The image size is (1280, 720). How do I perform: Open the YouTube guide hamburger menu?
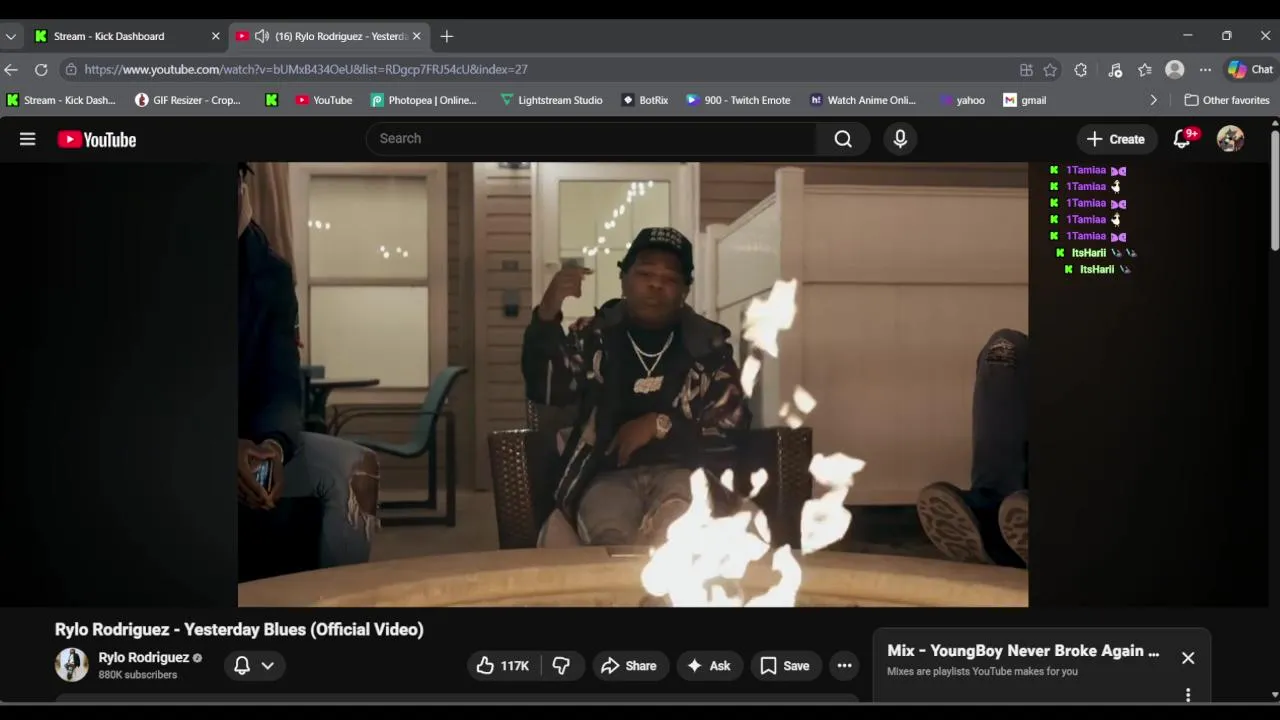point(27,139)
